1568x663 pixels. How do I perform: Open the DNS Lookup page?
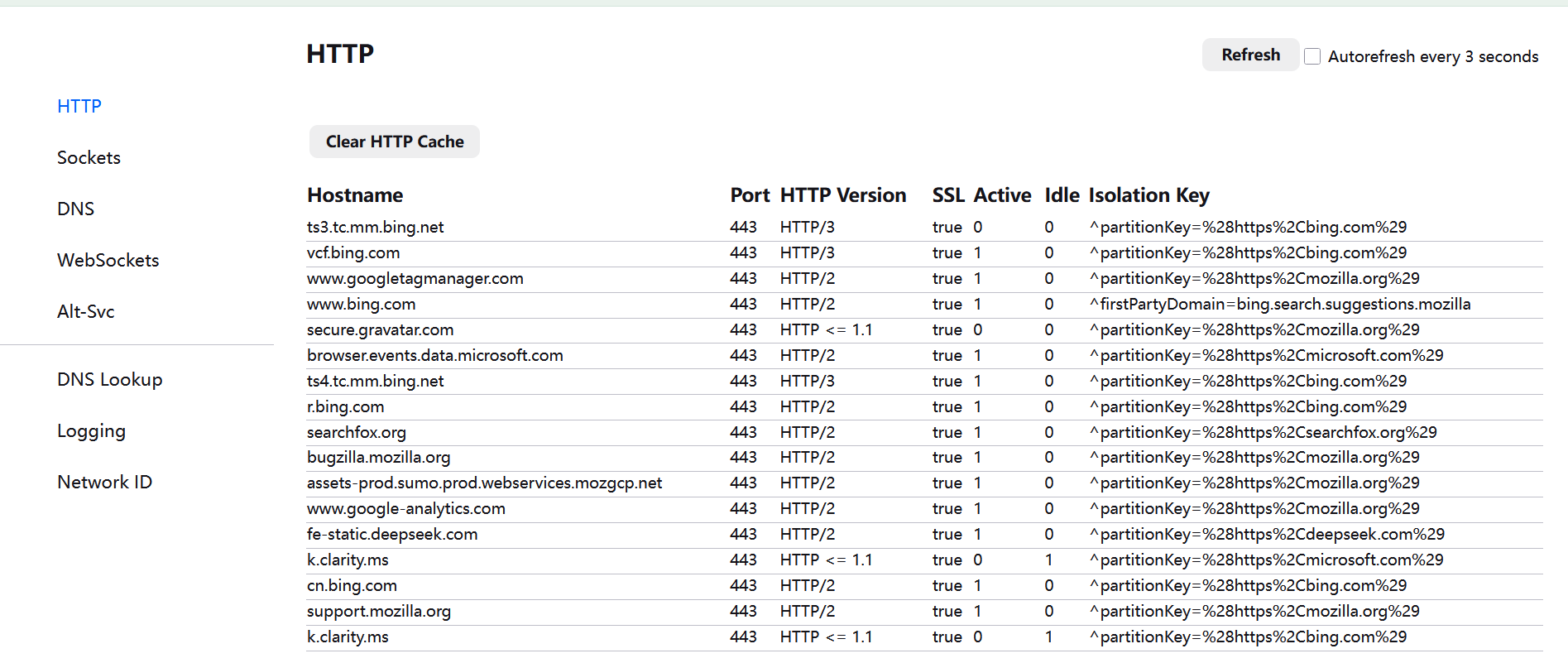click(109, 379)
